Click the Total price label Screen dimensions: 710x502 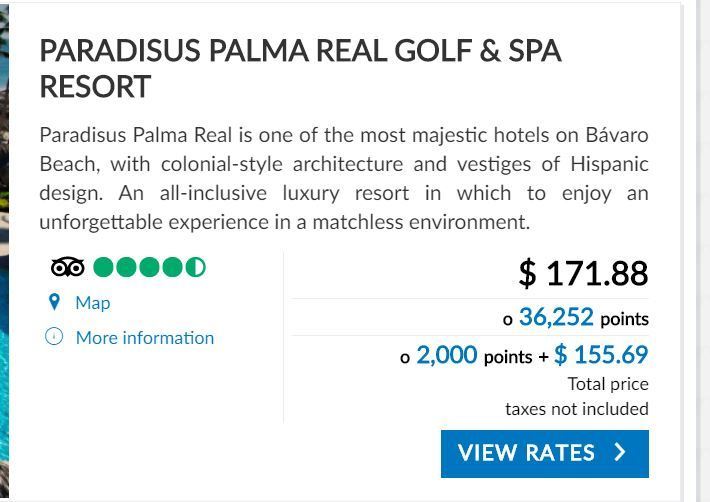coord(608,384)
